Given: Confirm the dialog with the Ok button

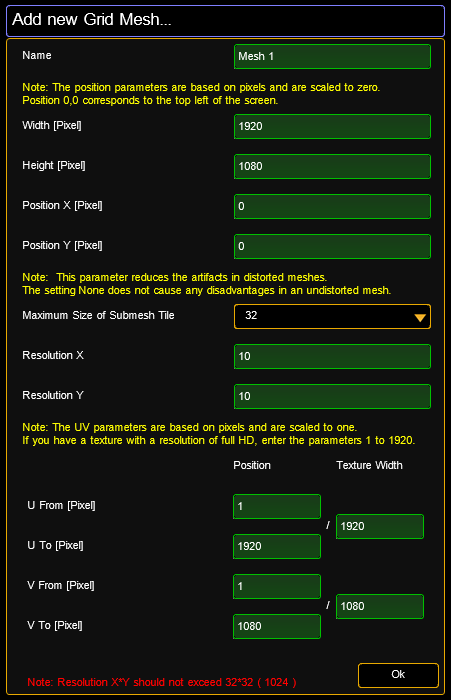Looking at the screenshot, I should click(x=398, y=675).
